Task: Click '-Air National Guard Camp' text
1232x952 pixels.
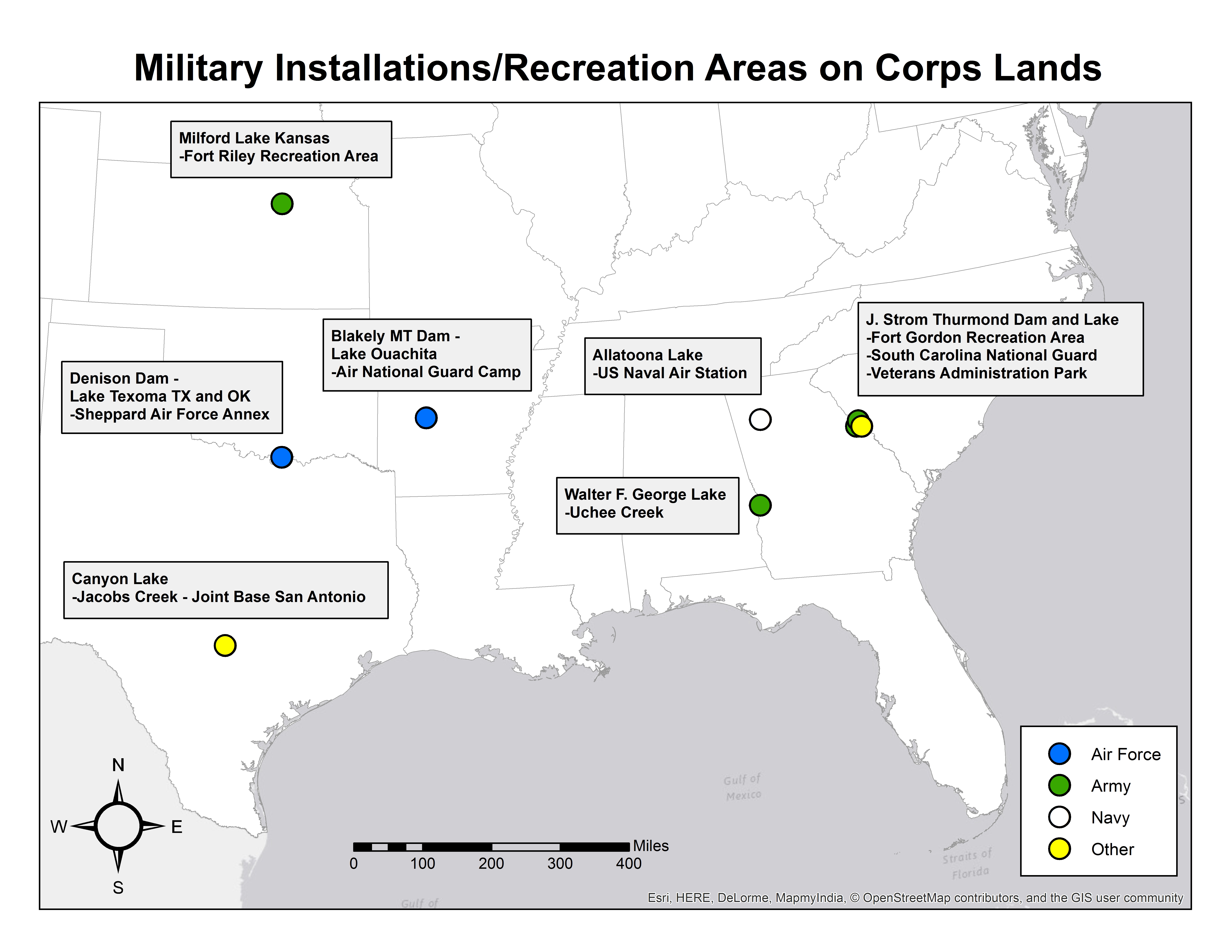Action: tap(426, 372)
